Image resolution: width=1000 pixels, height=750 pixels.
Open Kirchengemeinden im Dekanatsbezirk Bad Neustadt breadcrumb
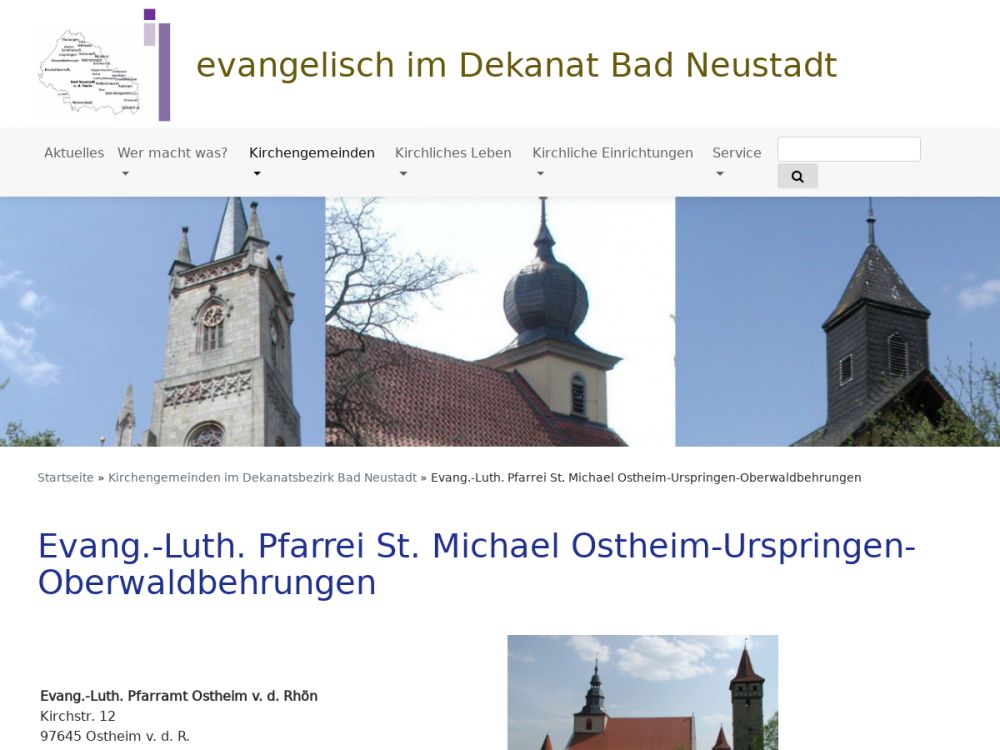point(262,478)
